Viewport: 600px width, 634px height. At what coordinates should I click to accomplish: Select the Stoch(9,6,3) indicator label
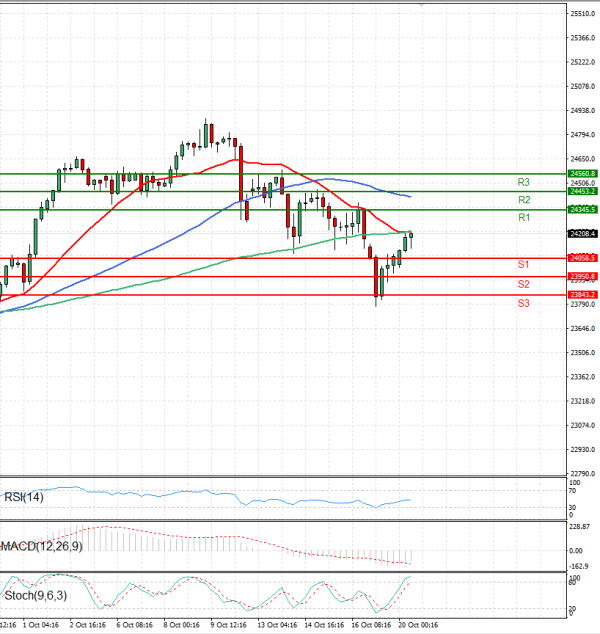(33, 595)
